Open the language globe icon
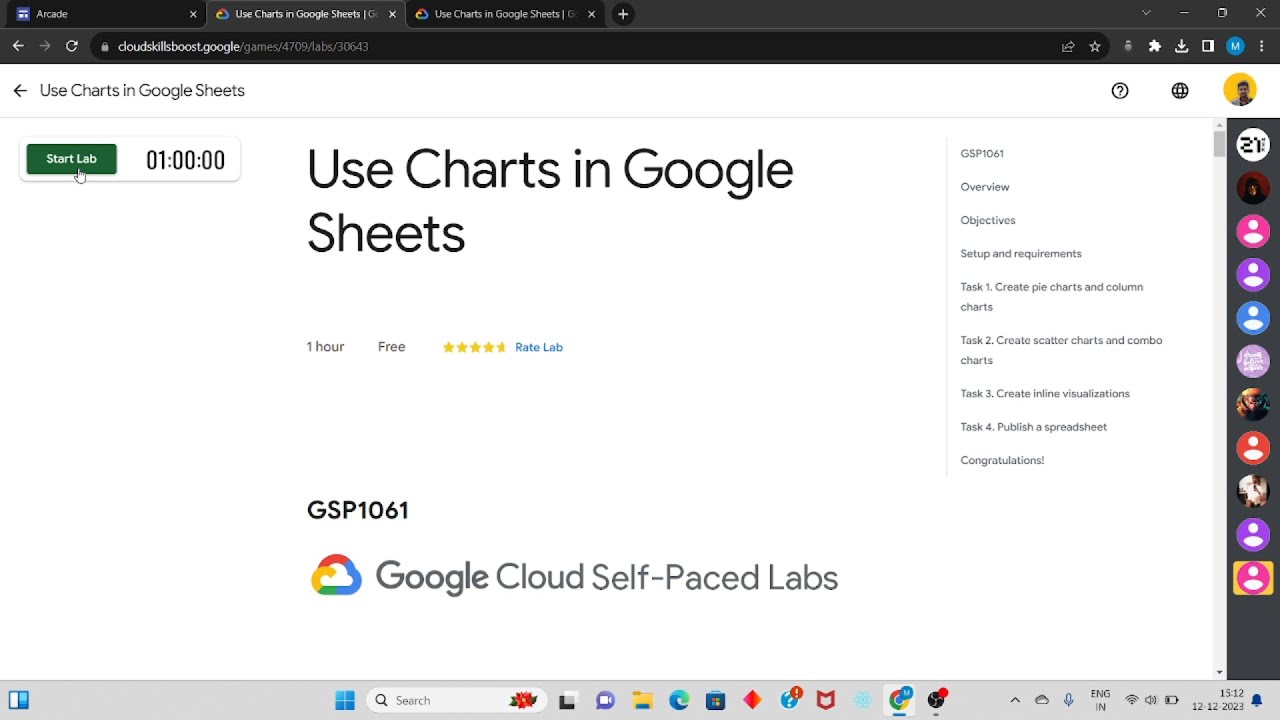 (1180, 91)
